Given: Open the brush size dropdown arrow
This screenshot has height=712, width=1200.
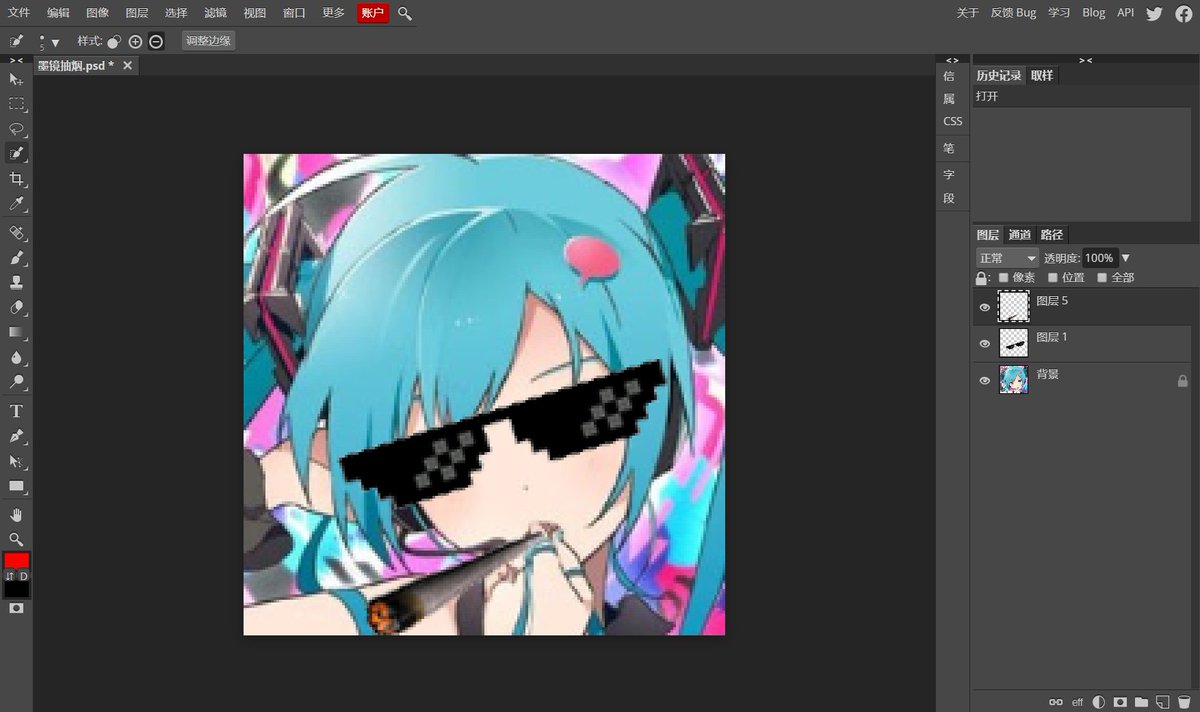Looking at the screenshot, I should pyautogui.click(x=55, y=43).
